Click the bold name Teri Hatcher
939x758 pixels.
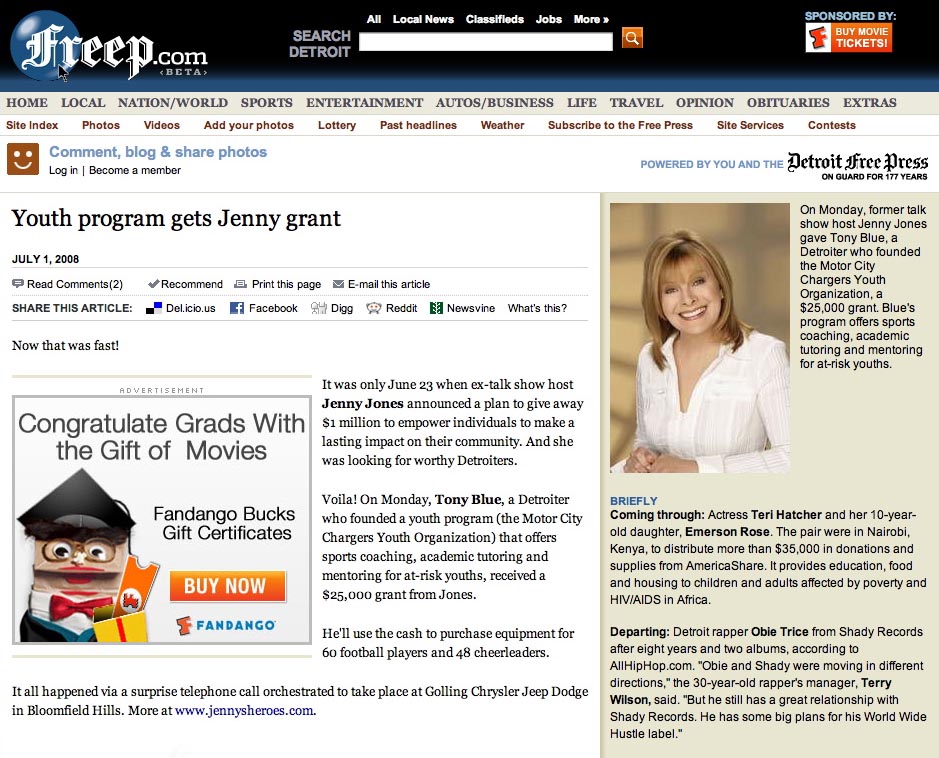[786, 515]
